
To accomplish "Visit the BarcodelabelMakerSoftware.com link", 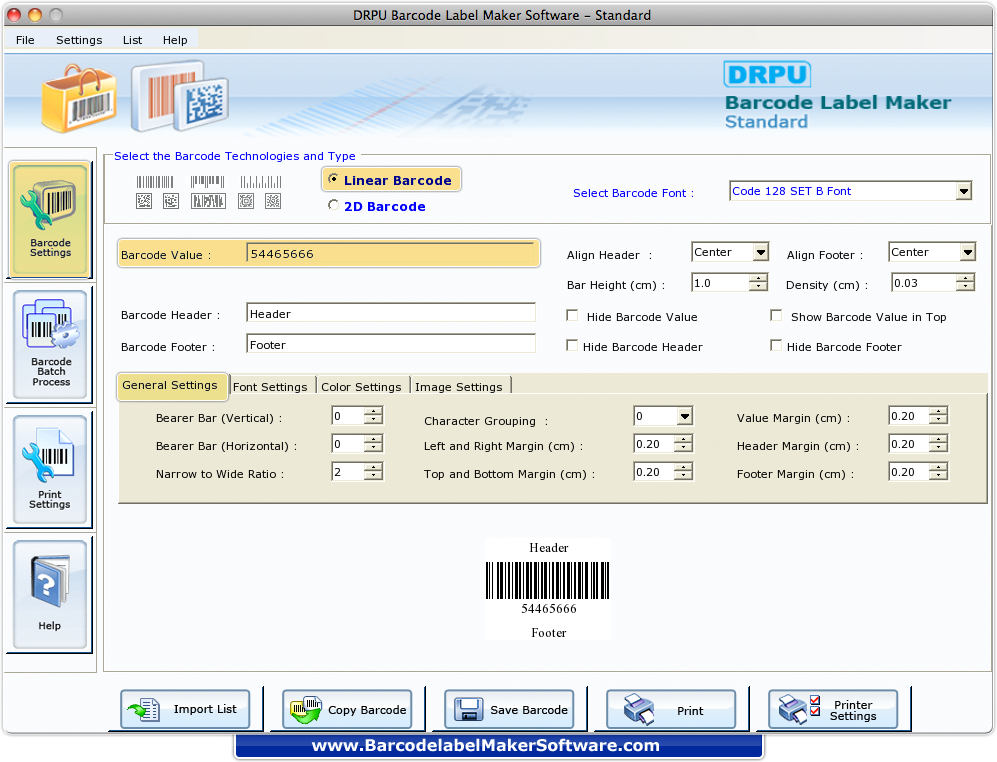I will click(x=486, y=745).
